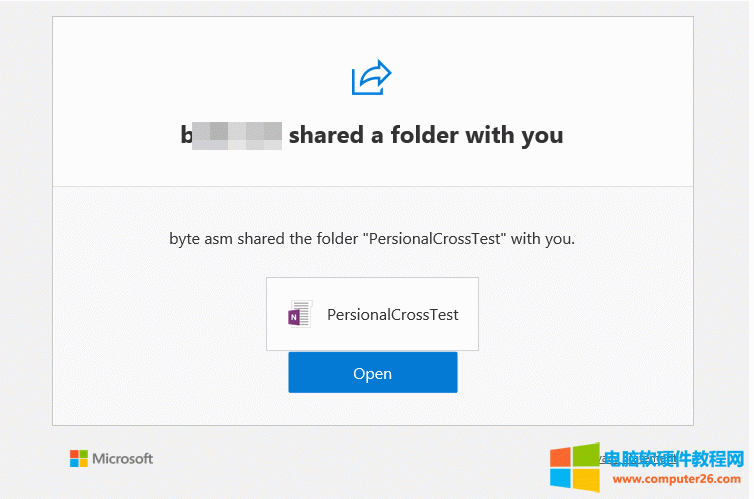This screenshot has height=499, width=754.
Task: Click the green square of Microsoft logo
Action: coord(83,454)
